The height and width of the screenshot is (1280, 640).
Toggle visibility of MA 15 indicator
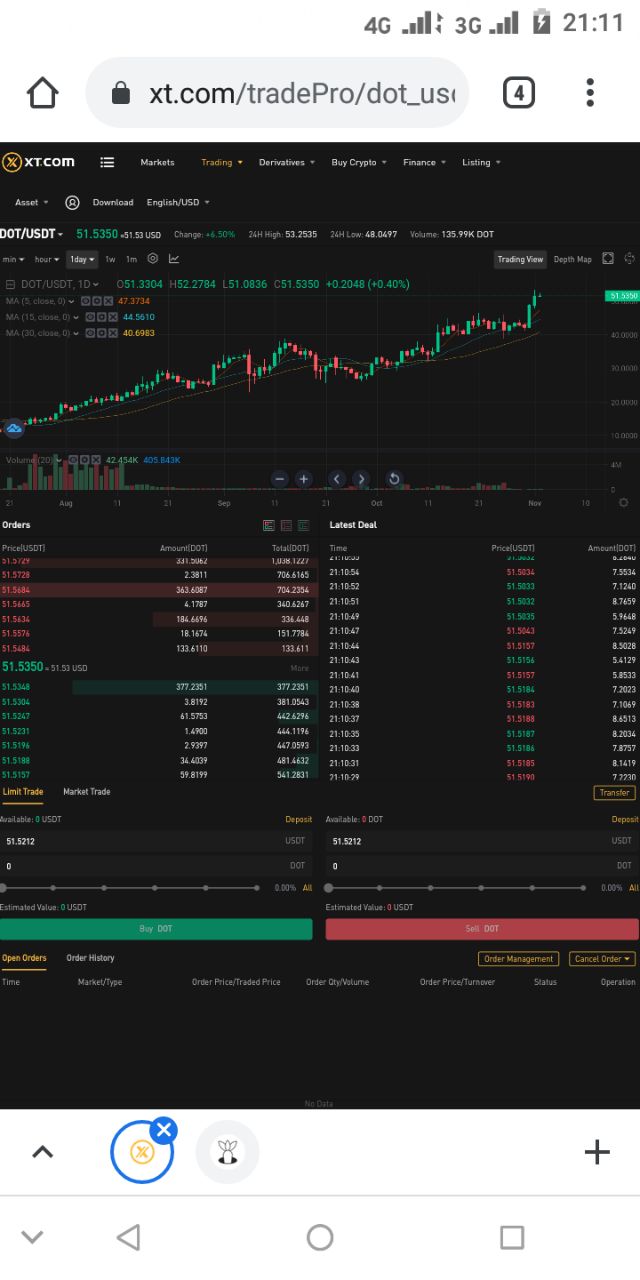coord(90,317)
